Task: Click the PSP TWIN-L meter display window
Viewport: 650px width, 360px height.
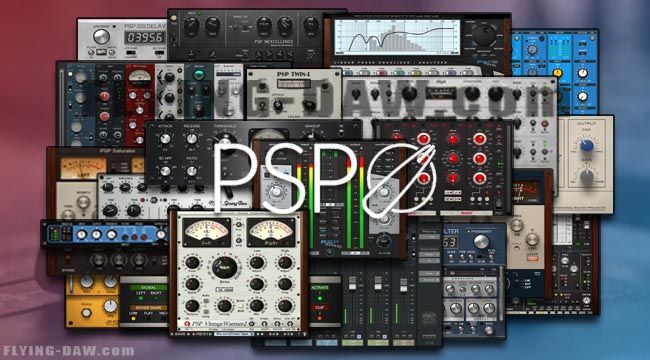Action: coord(293,83)
